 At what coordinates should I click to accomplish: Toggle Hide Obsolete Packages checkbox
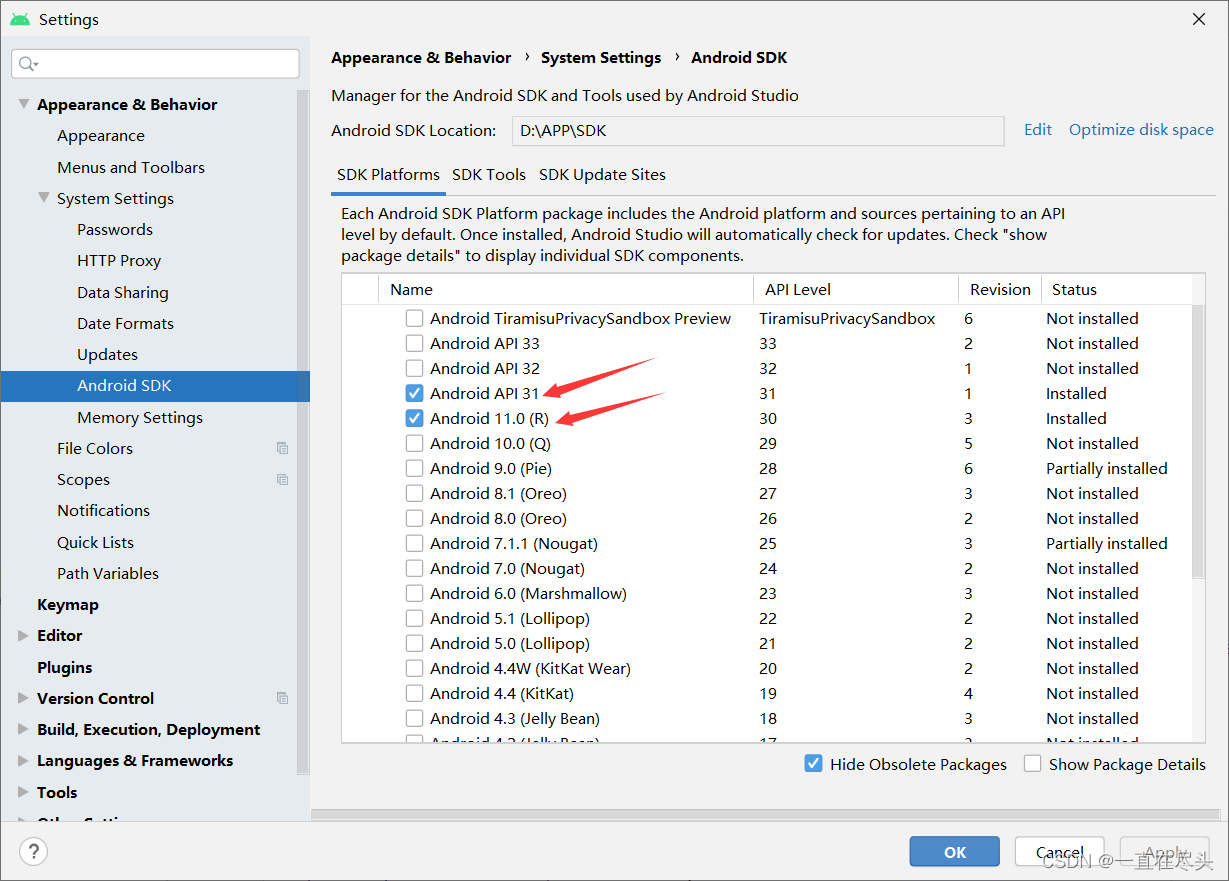tap(813, 764)
